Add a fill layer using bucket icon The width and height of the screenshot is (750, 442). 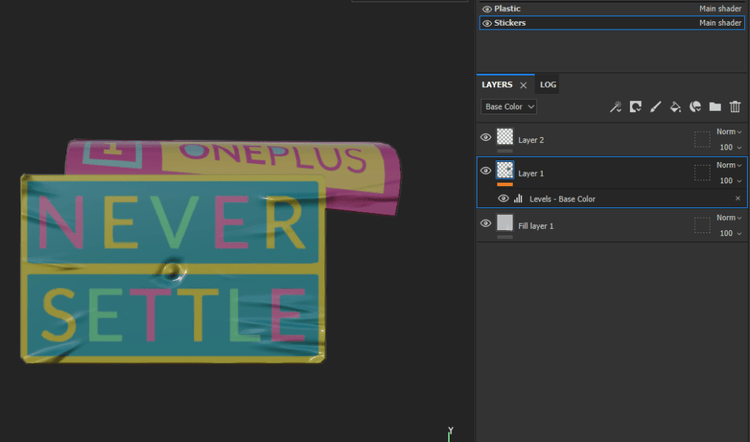tap(675, 107)
